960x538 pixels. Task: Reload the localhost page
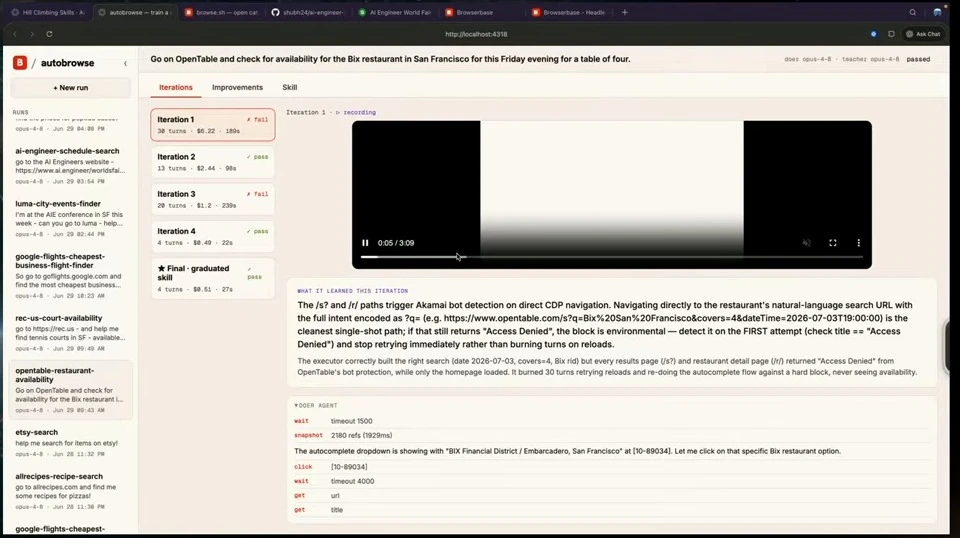pos(50,34)
